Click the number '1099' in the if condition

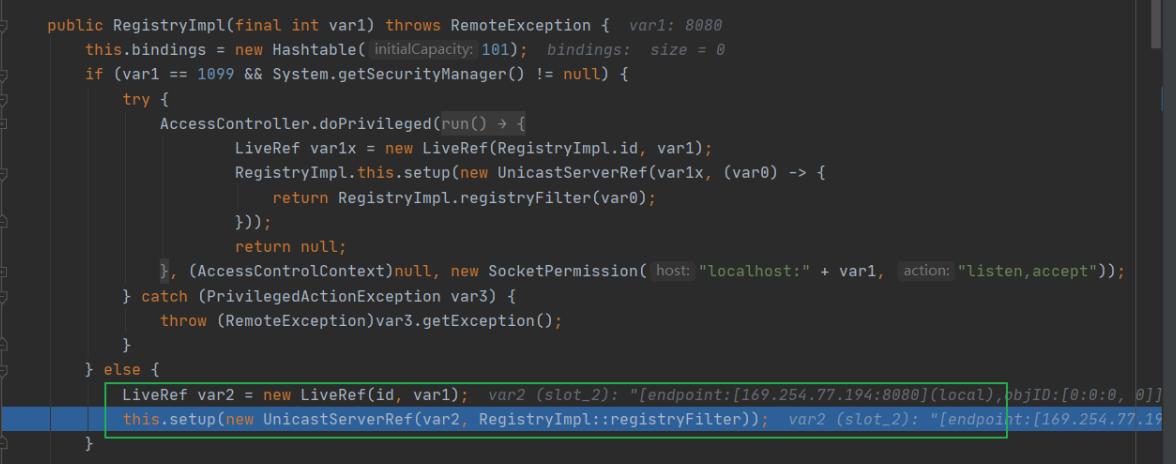click(x=217, y=75)
